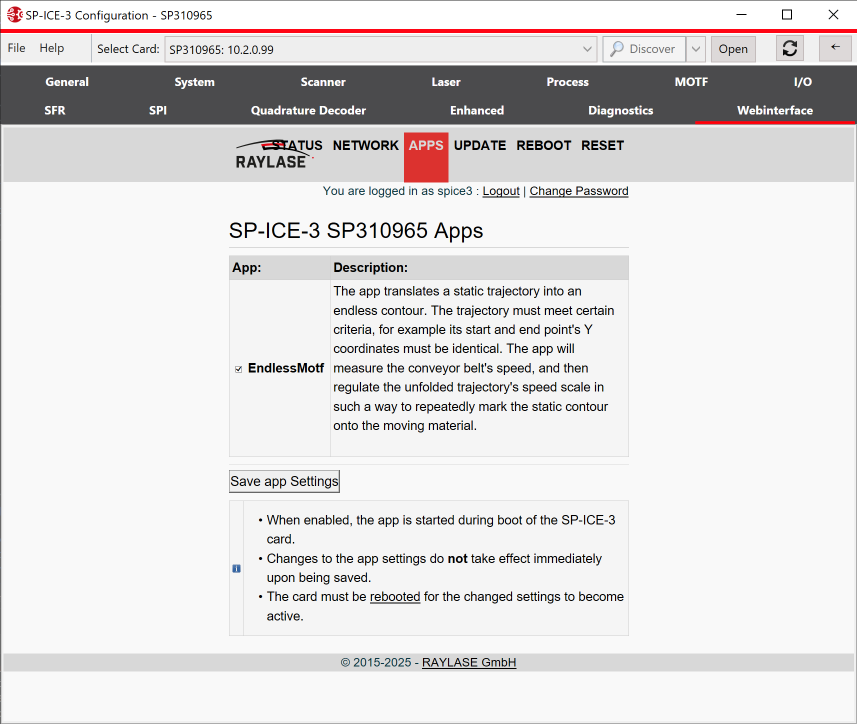Open the Help menu

coord(51,48)
